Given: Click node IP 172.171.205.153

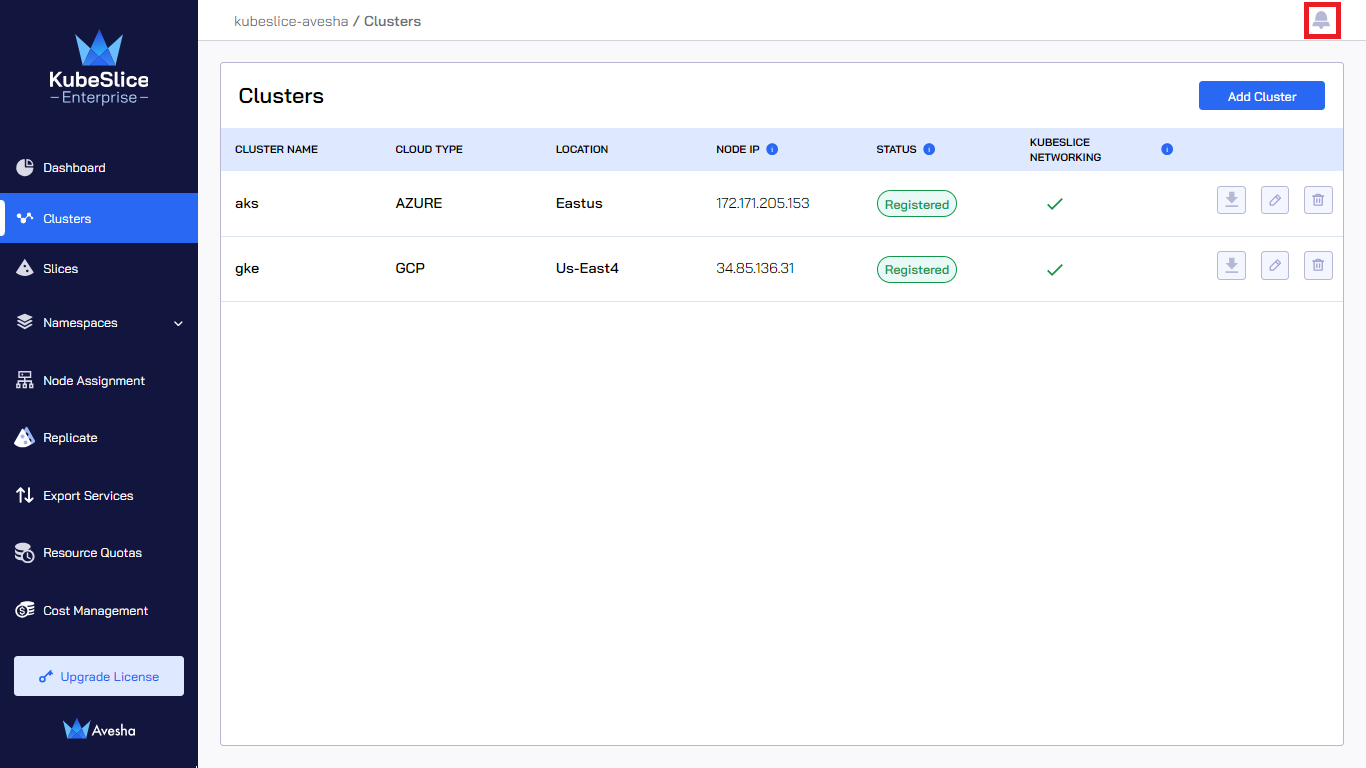Looking at the screenshot, I should [763, 203].
